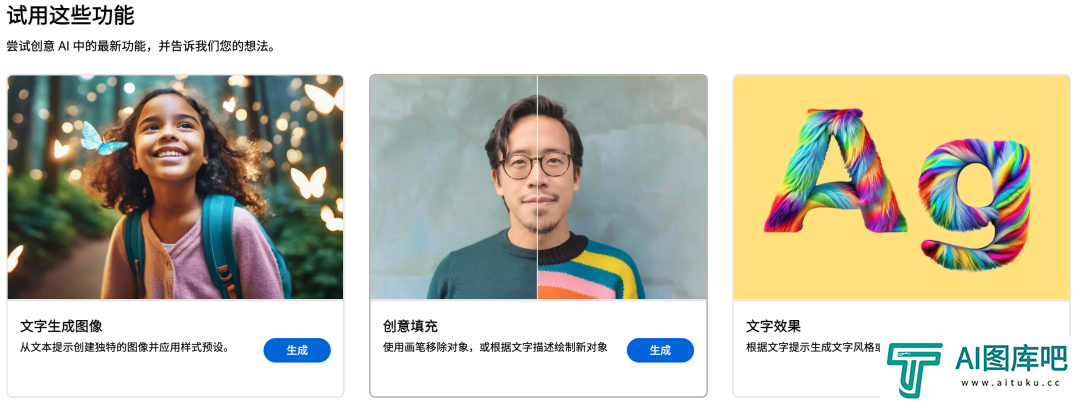The height and width of the screenshot is (402, 1080).
Task: Open the girl with butterflies thumbnail
Action: [x=176, y=187]
